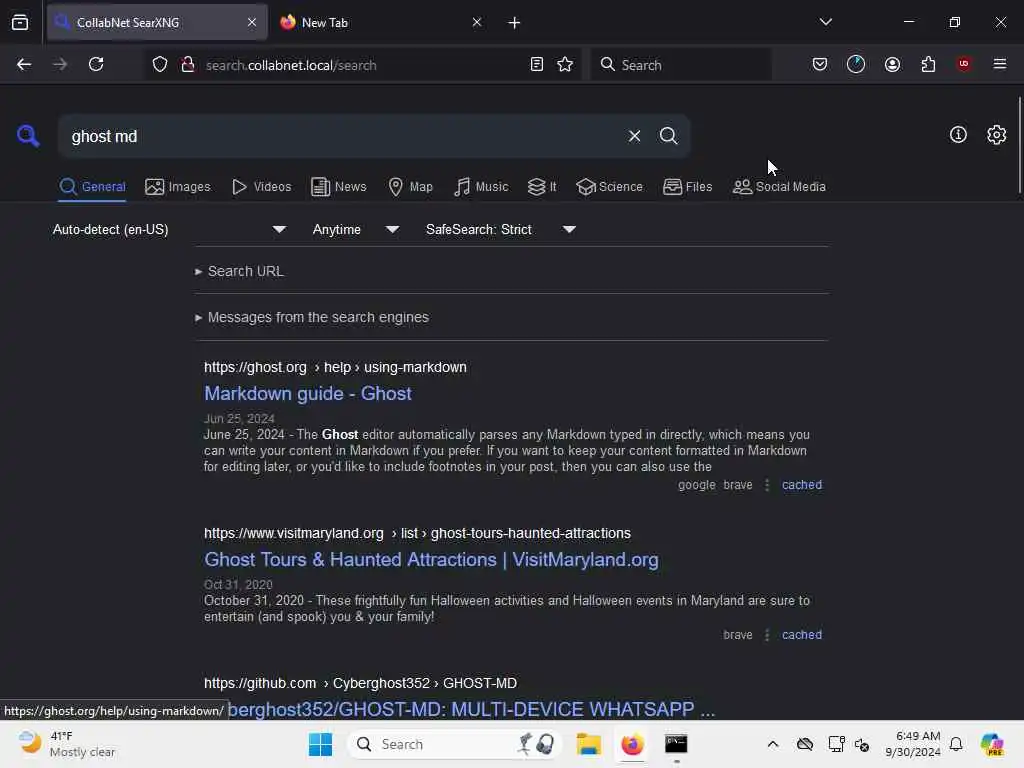Select the News category

[338, 187]
